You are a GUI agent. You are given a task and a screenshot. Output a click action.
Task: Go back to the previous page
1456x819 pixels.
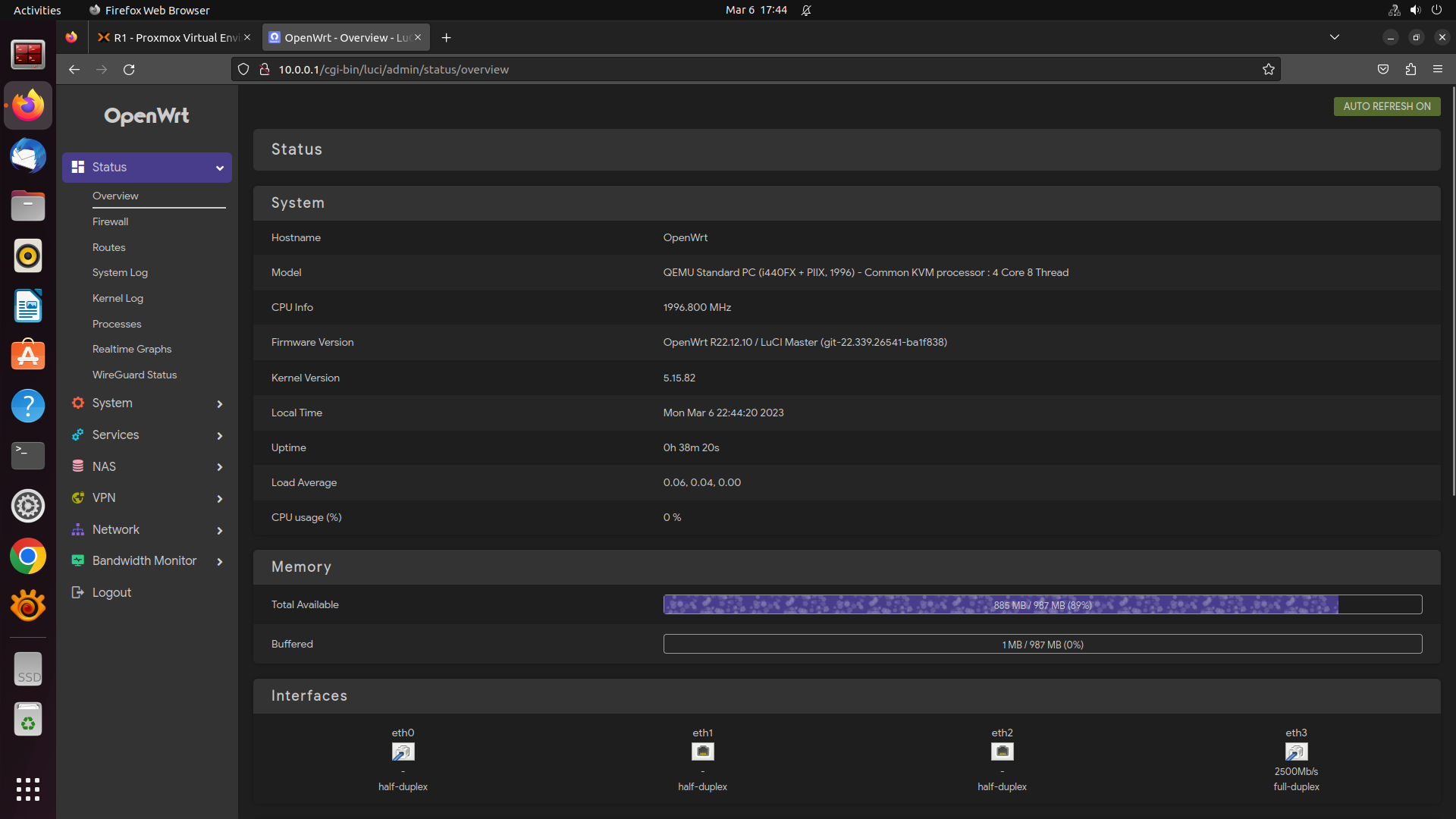(x=74, y=69)
